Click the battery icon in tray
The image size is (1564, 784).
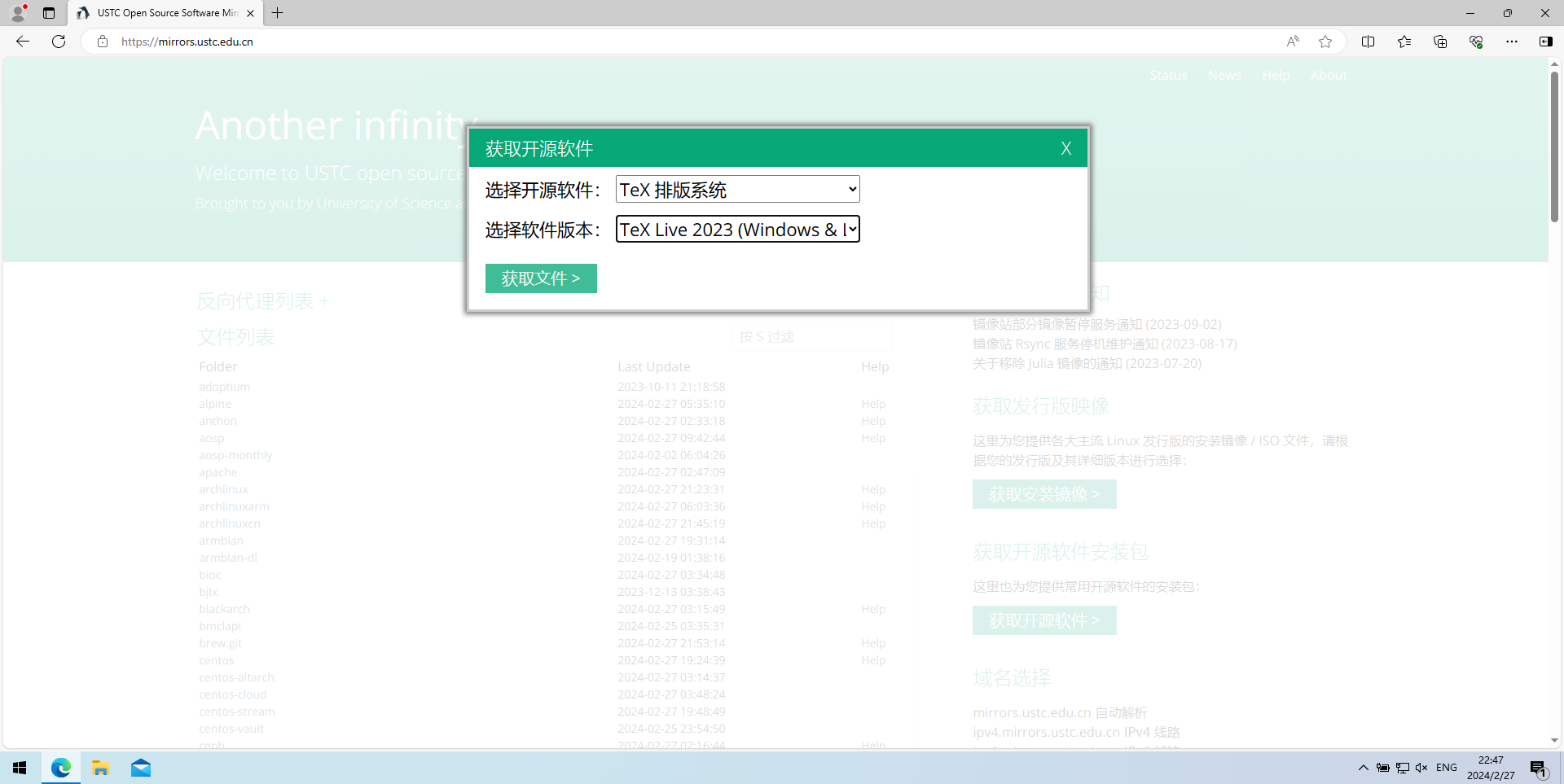coord(1383,768)
